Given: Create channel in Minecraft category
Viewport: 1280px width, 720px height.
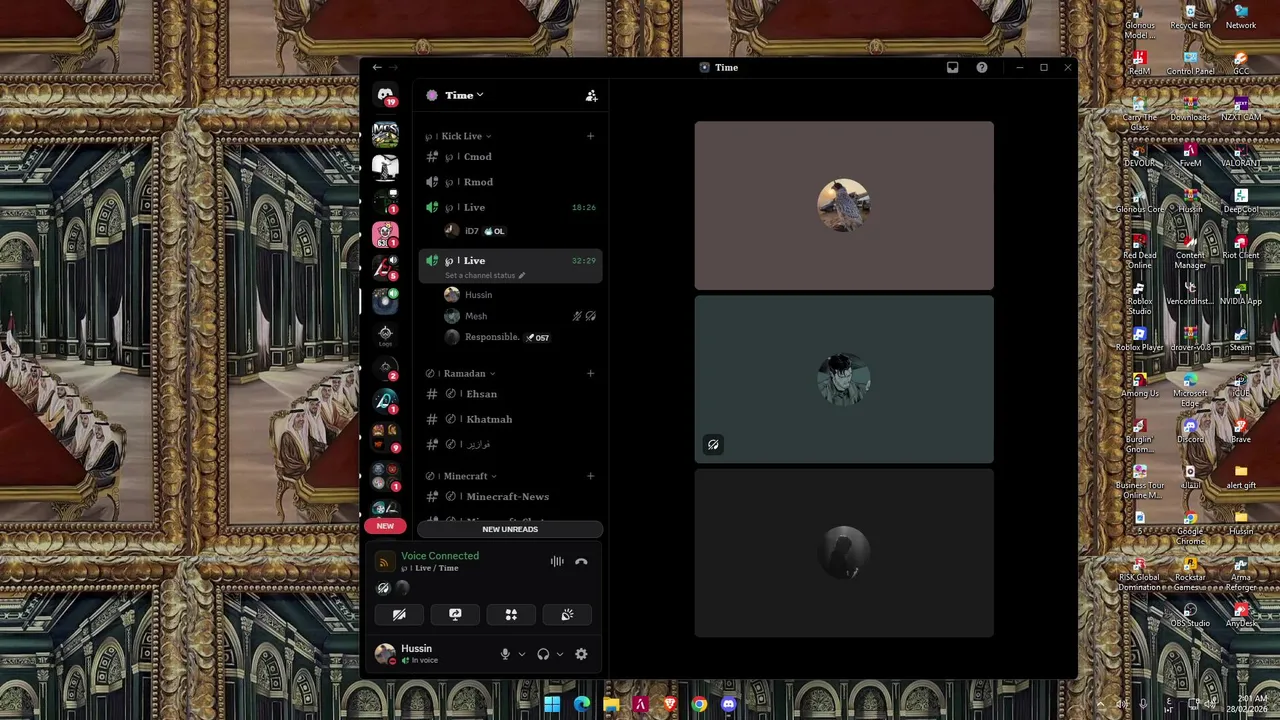Looking at the screenshot, I should pyautogui.click(x=590, y=476).
